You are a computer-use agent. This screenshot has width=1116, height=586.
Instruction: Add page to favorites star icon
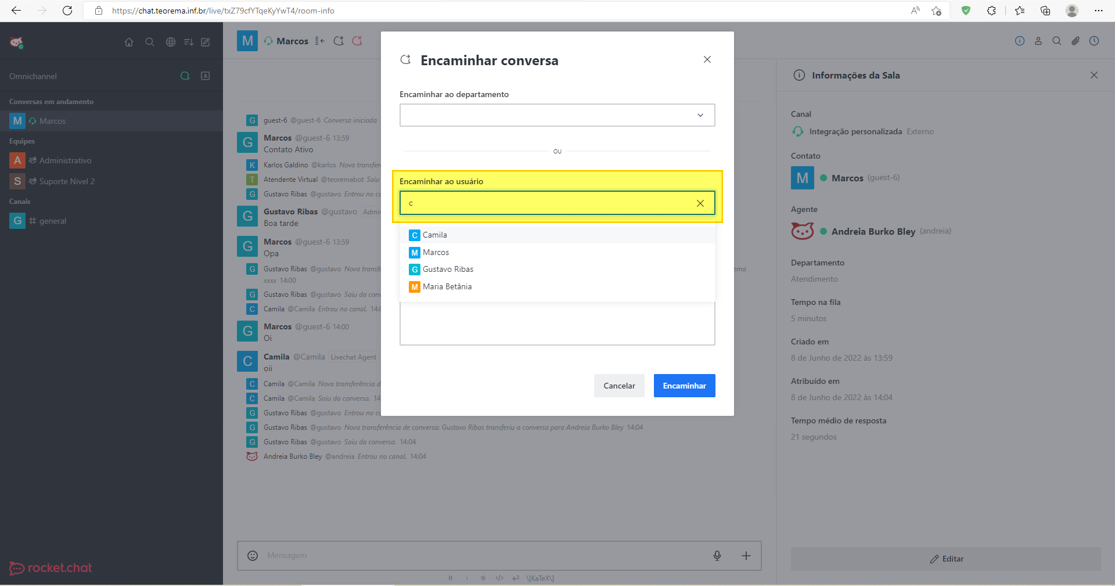(937, 11)
